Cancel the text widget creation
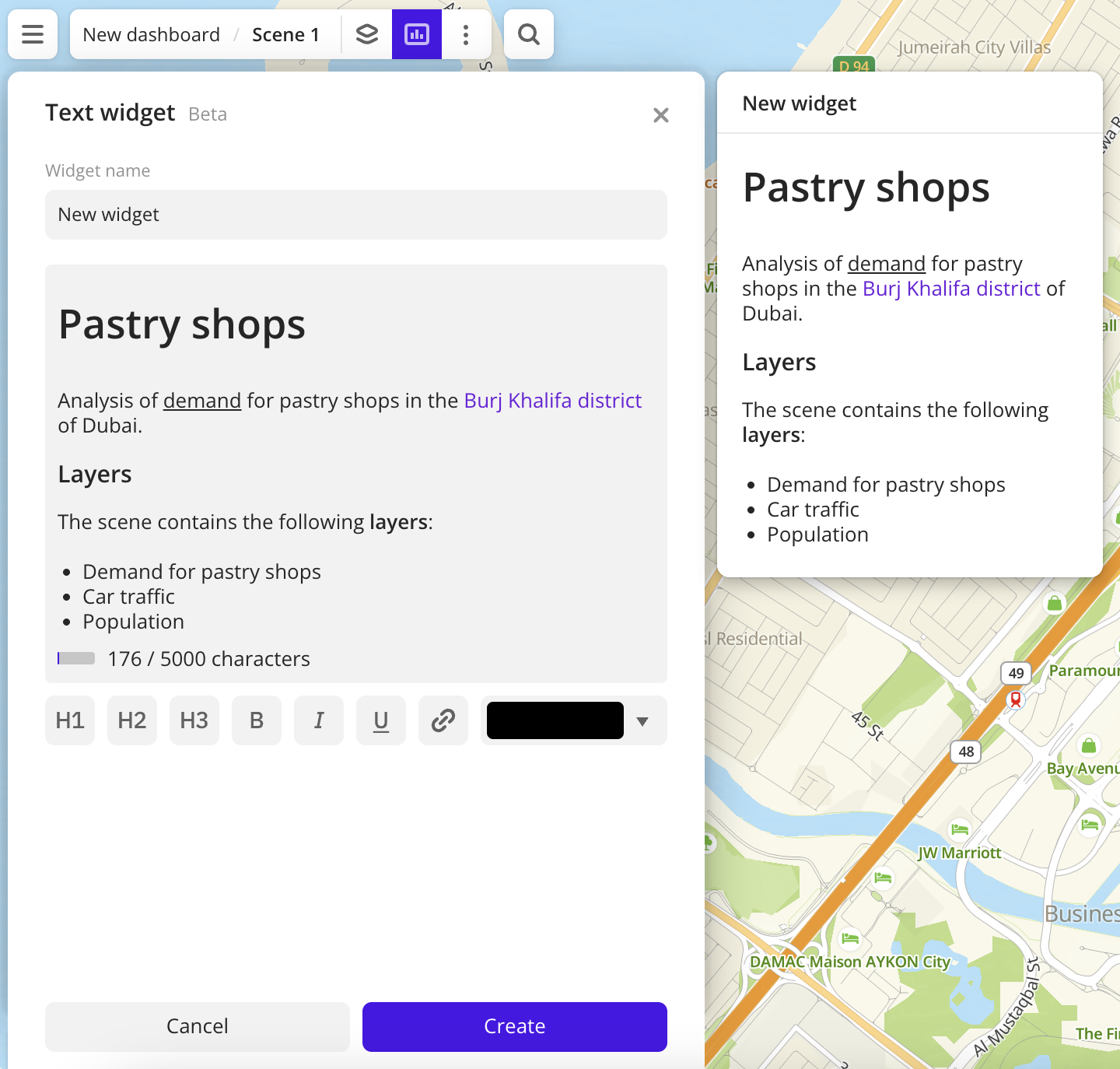The height and width of the screenshot is (1069, 1120). [197, 1026]
